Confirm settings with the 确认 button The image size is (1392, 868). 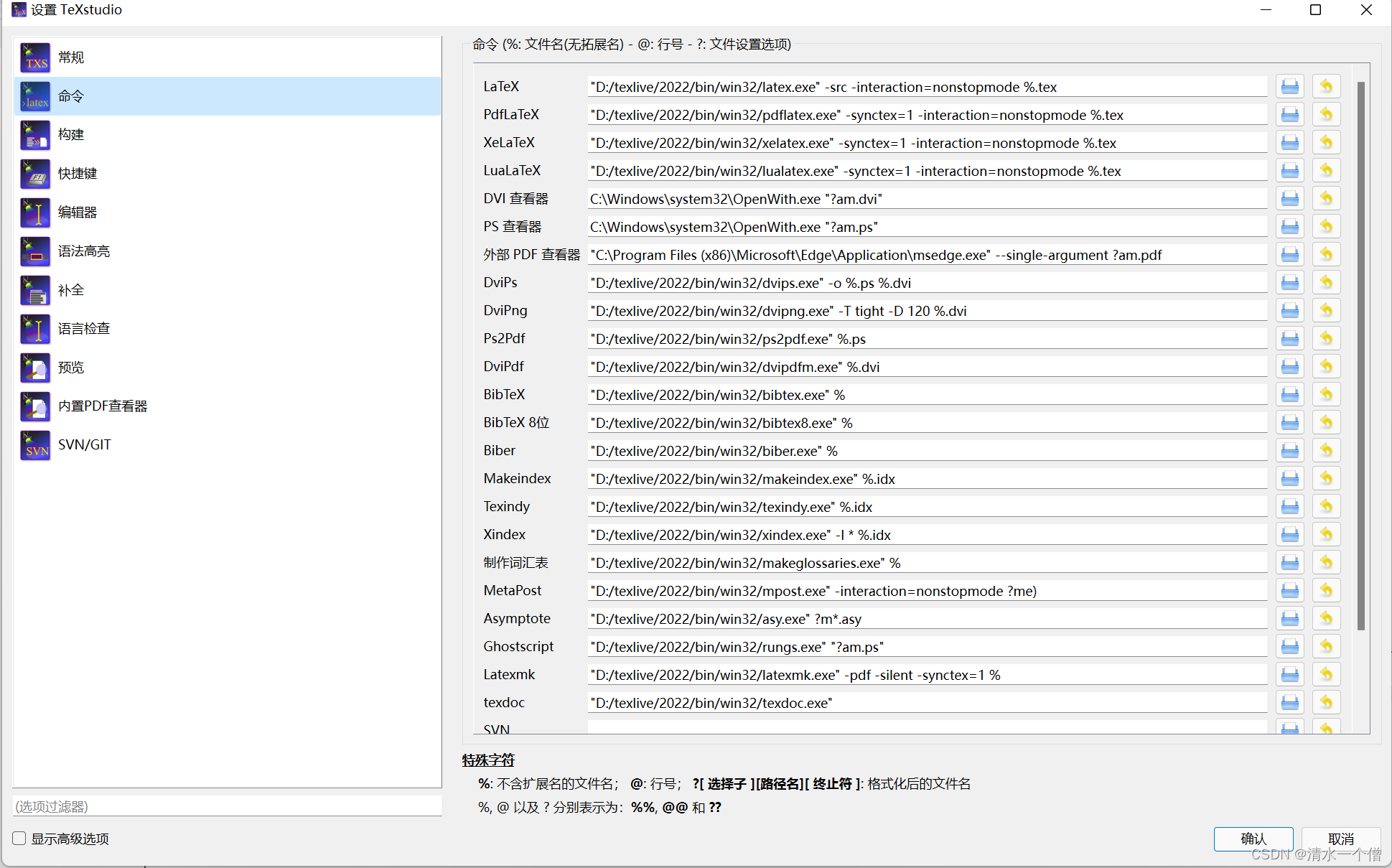click(1253, 839)
